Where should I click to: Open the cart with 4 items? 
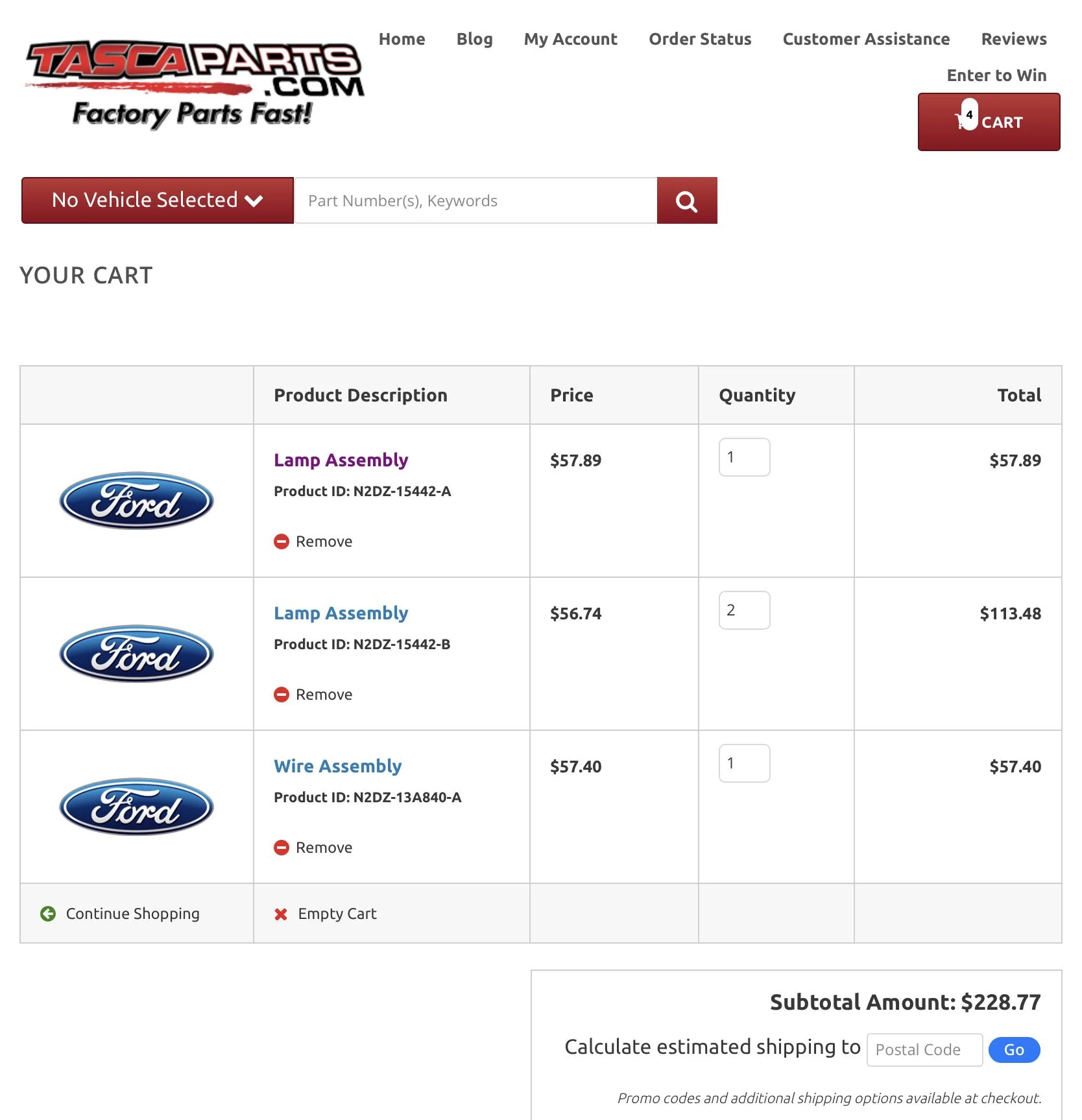pyautogui.click(x=989, y=122)
